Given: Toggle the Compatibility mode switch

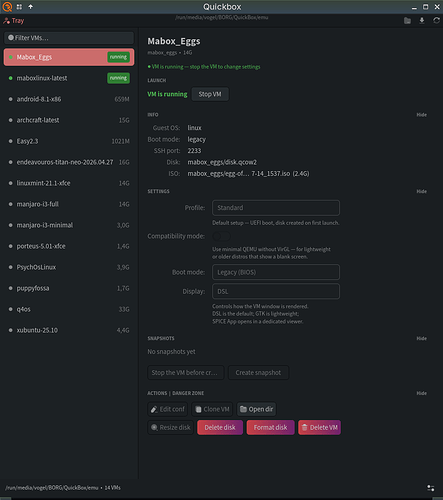Looking at the screenshot, I should point(222,236).
